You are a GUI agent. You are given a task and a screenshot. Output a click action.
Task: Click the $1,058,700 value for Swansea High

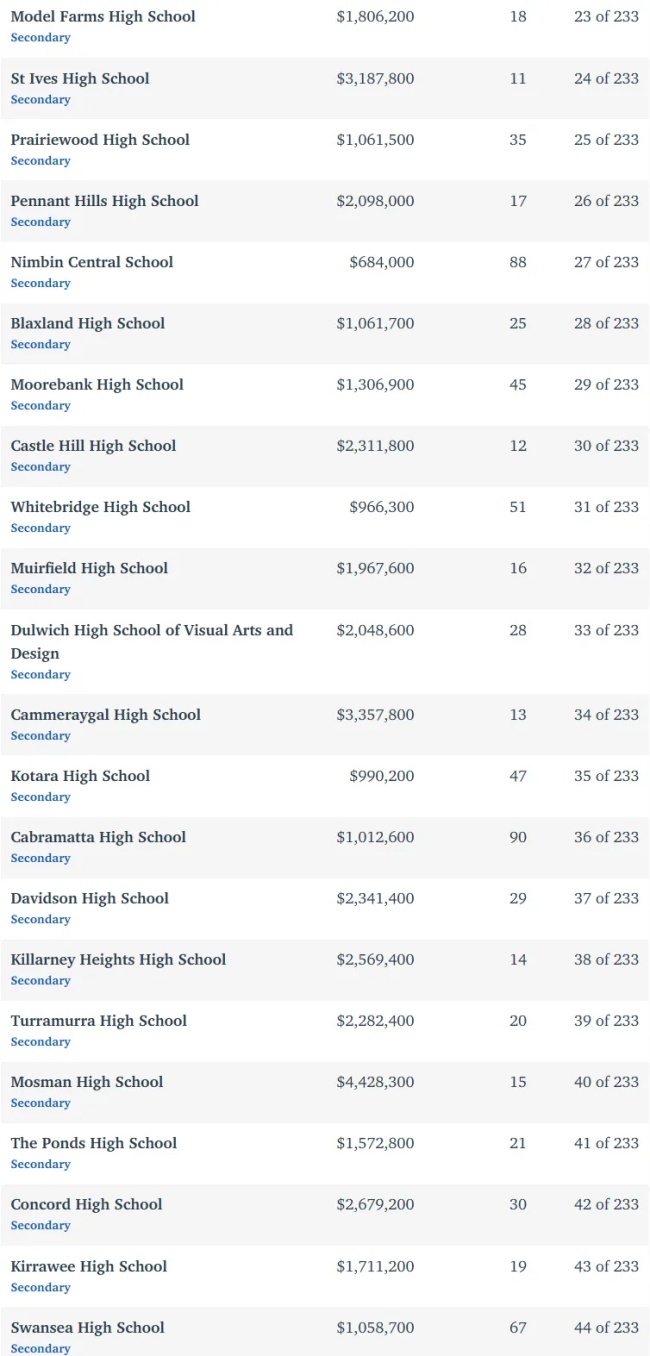(x=375, y=1327)
